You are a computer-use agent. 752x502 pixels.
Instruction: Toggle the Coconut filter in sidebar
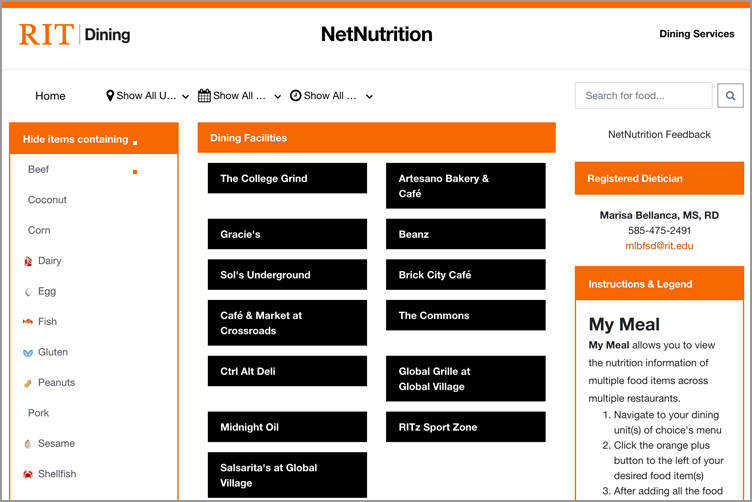[x=47, y=200]
